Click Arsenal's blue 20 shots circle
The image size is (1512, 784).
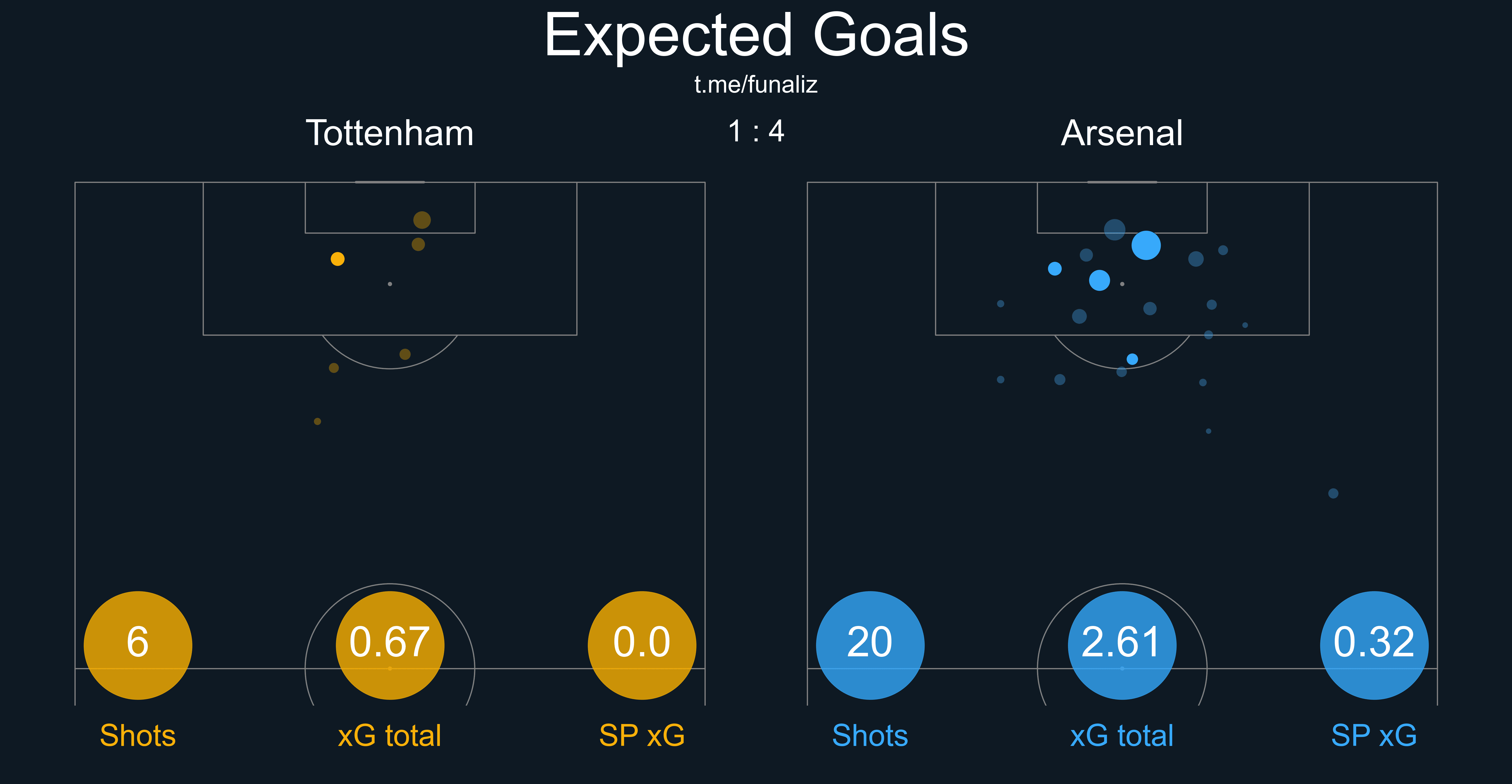point(870,645)
